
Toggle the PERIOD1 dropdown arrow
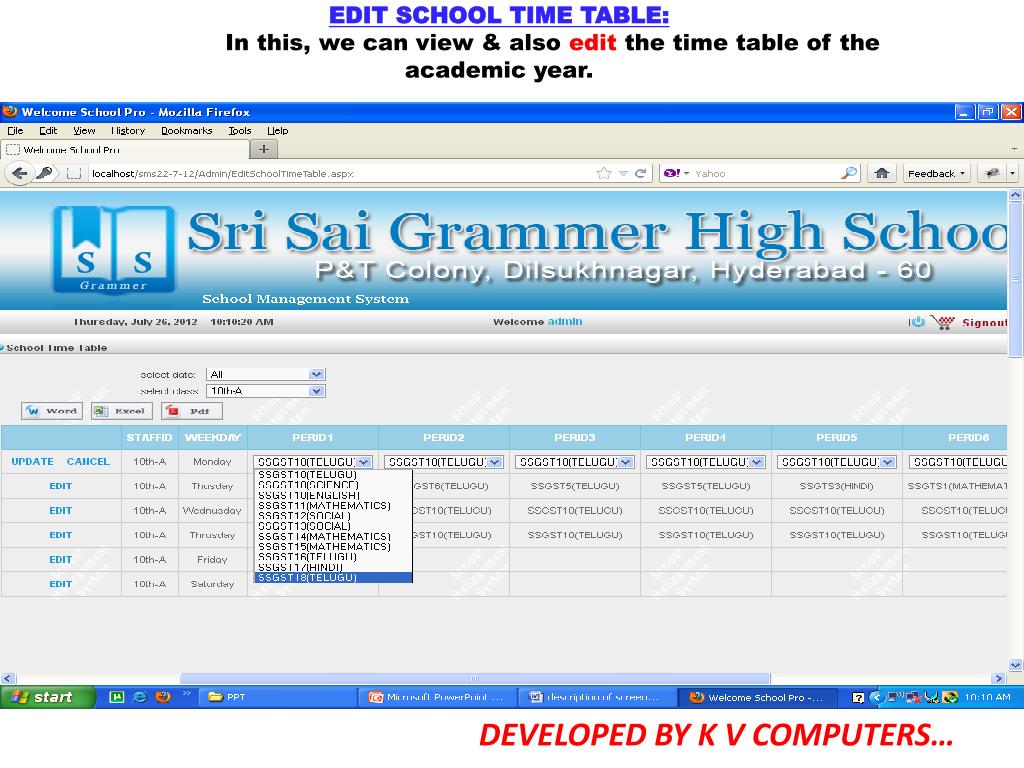click(364, 462)
